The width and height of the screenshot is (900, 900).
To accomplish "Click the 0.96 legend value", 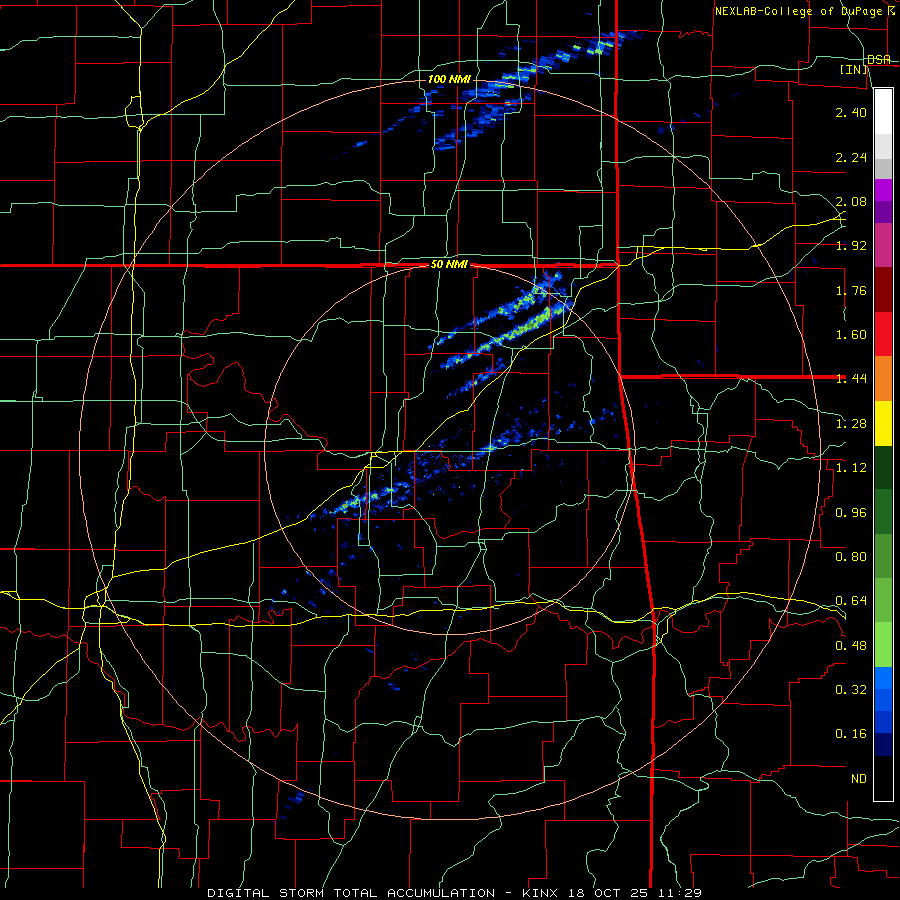I will point(851,513).
